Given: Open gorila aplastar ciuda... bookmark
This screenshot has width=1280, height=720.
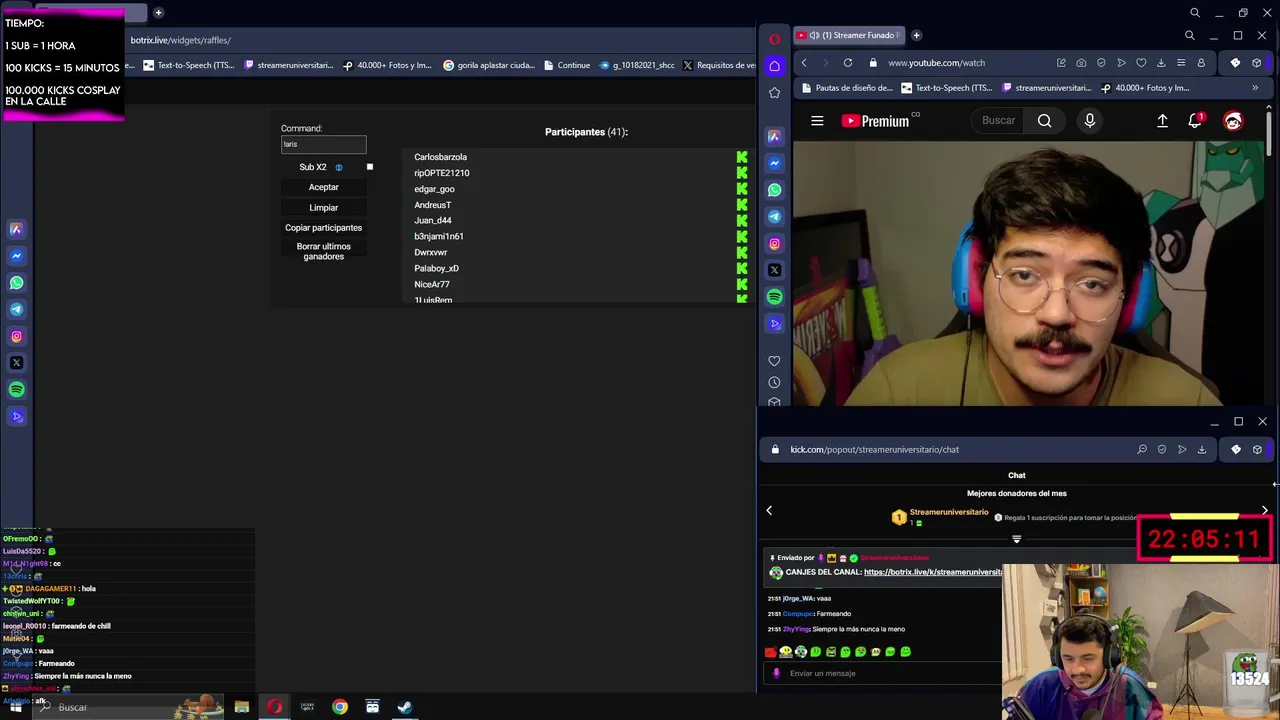Looking at the screenshot, I should coord(488,65).
